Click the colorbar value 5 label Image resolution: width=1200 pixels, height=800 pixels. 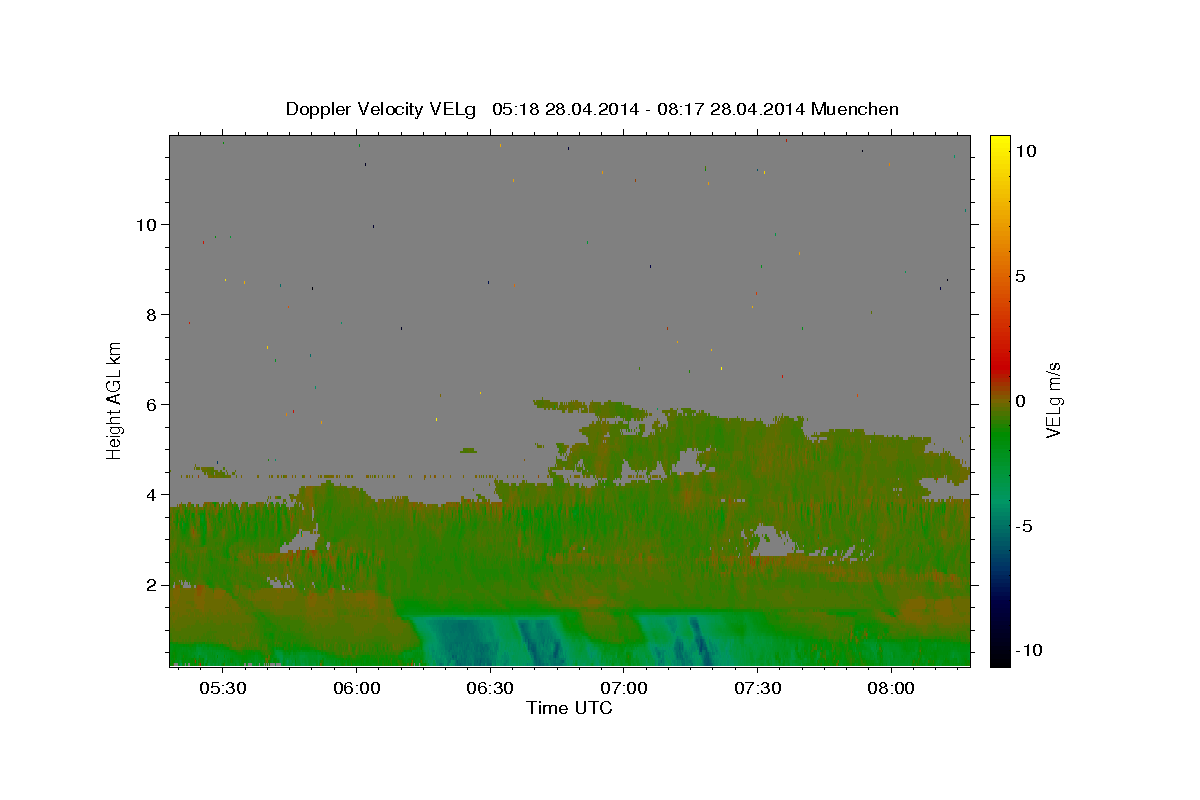(x=1020, y=276)
